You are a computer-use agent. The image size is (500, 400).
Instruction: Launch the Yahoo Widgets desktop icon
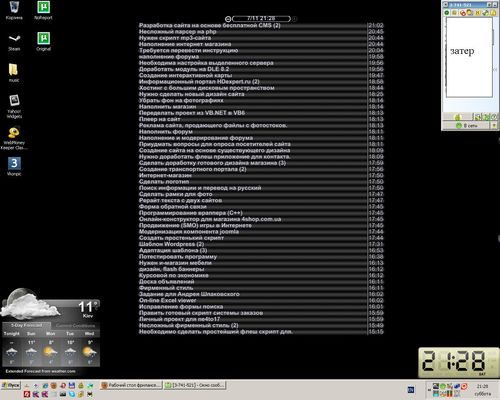(14, 107)
